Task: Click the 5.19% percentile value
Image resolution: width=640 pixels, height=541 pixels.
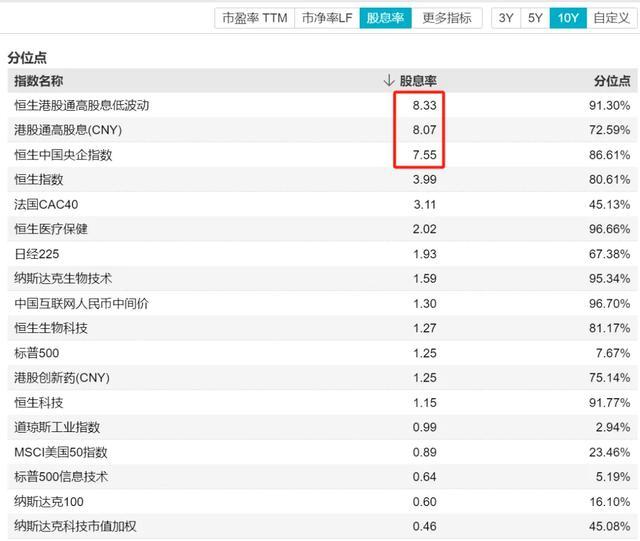Action: point(613,476)
